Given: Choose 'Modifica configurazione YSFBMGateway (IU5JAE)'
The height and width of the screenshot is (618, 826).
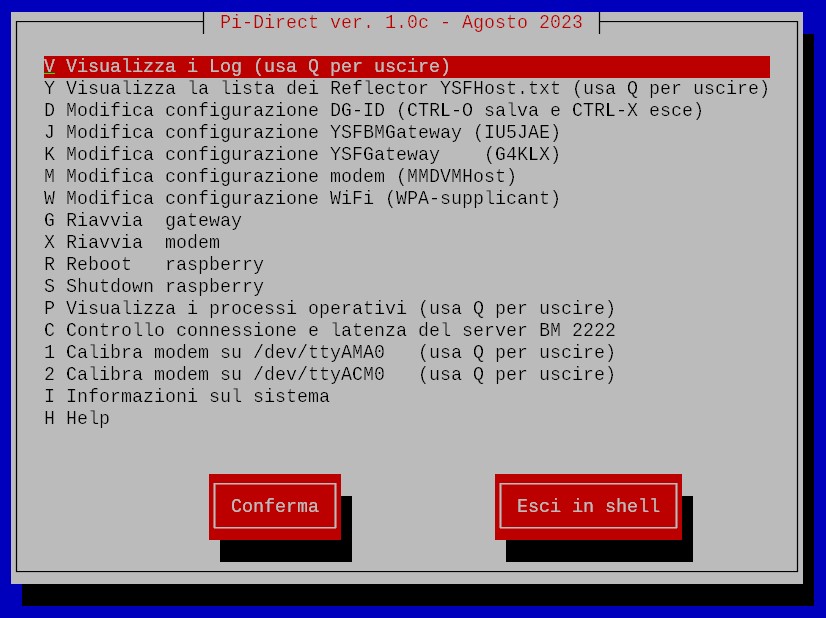Looking at the screenshot, I should [302, 133].
